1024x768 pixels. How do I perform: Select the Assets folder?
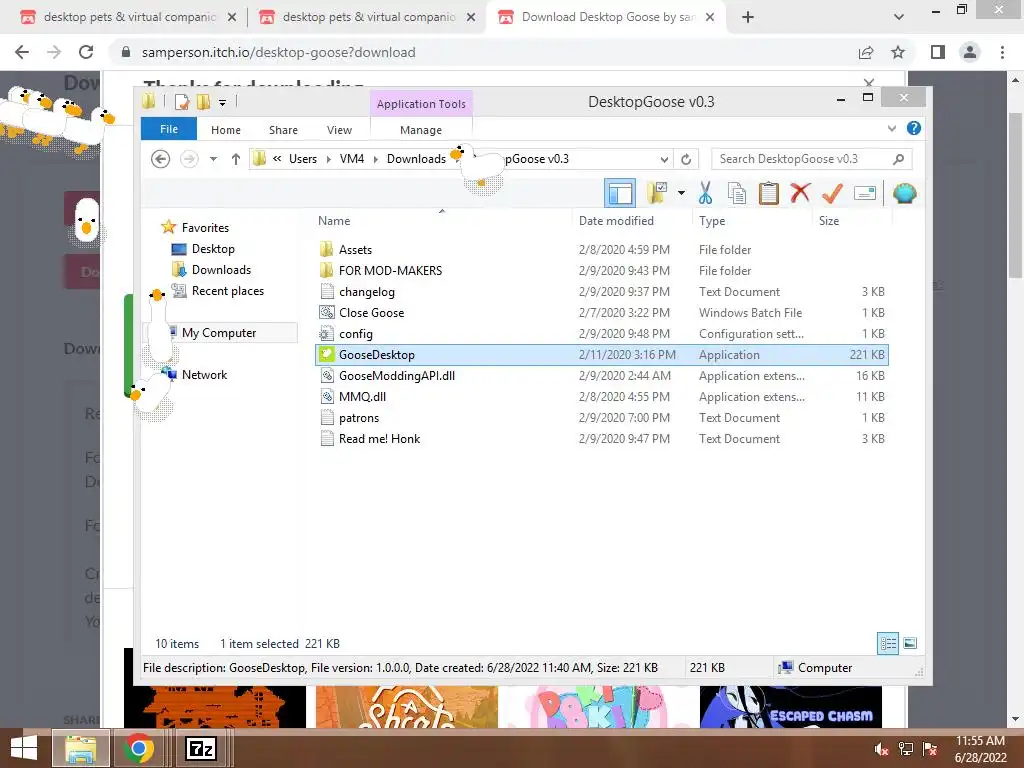click(355, 249)
